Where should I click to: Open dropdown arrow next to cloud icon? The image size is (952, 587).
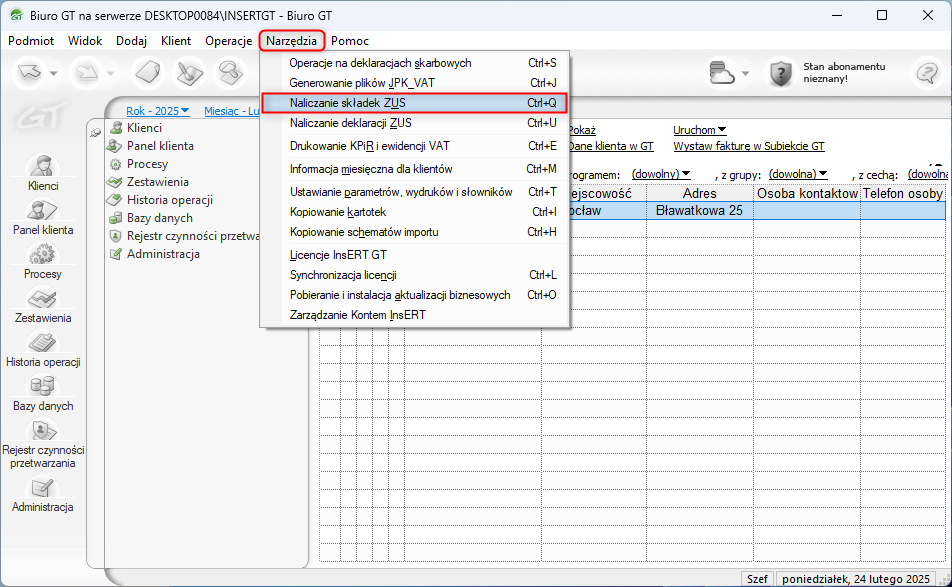[746, 73]
